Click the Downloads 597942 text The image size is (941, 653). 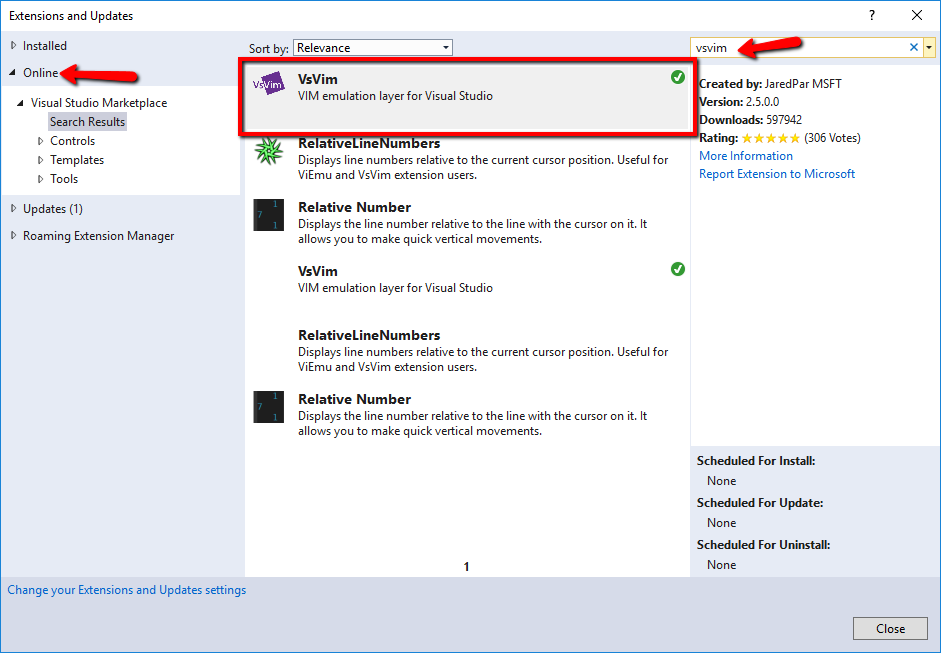pyautogui.click(x=751, y=120)
